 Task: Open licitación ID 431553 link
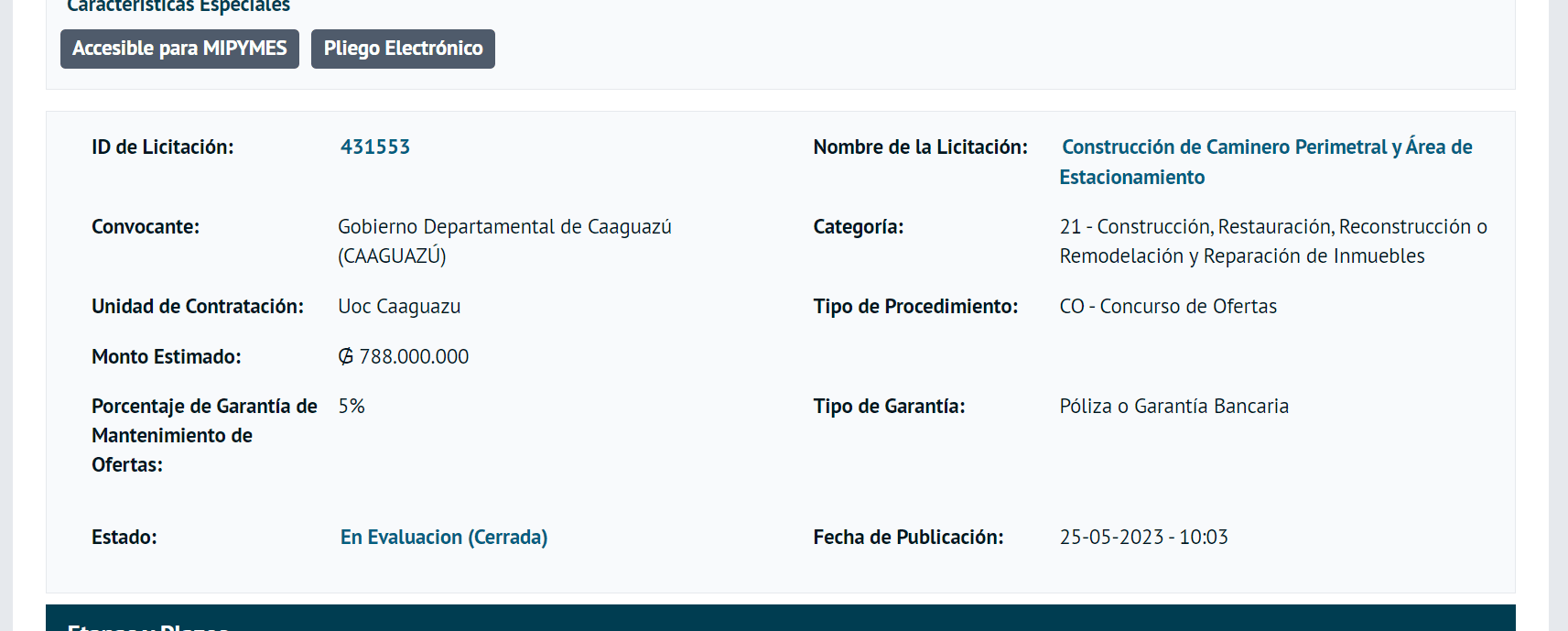(375, 147)
